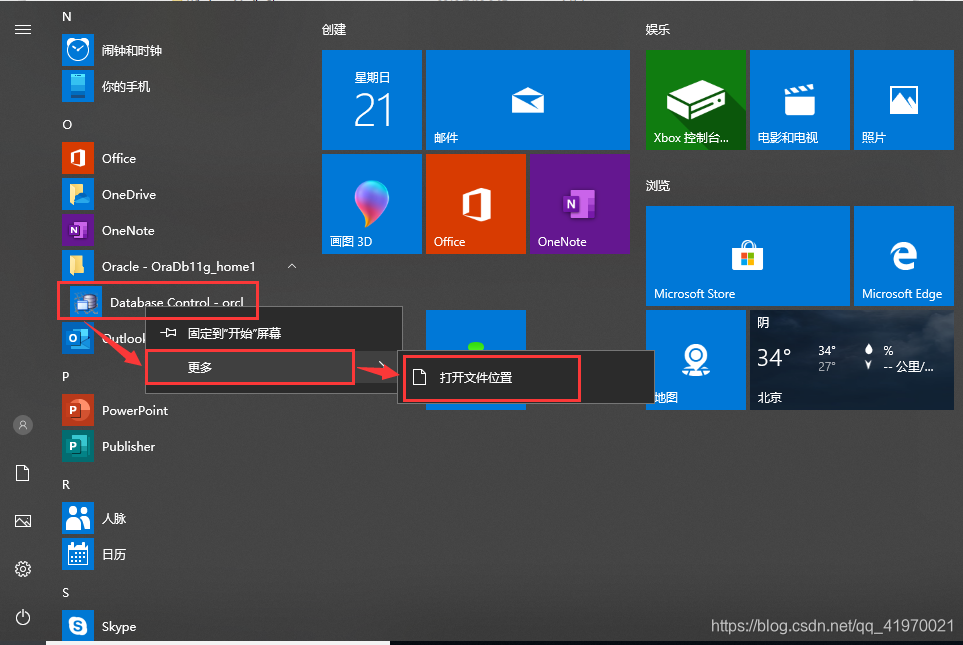Viewport: 963px width, 645px height.
Task: Click the user account icon
Action: pos(23,425)
